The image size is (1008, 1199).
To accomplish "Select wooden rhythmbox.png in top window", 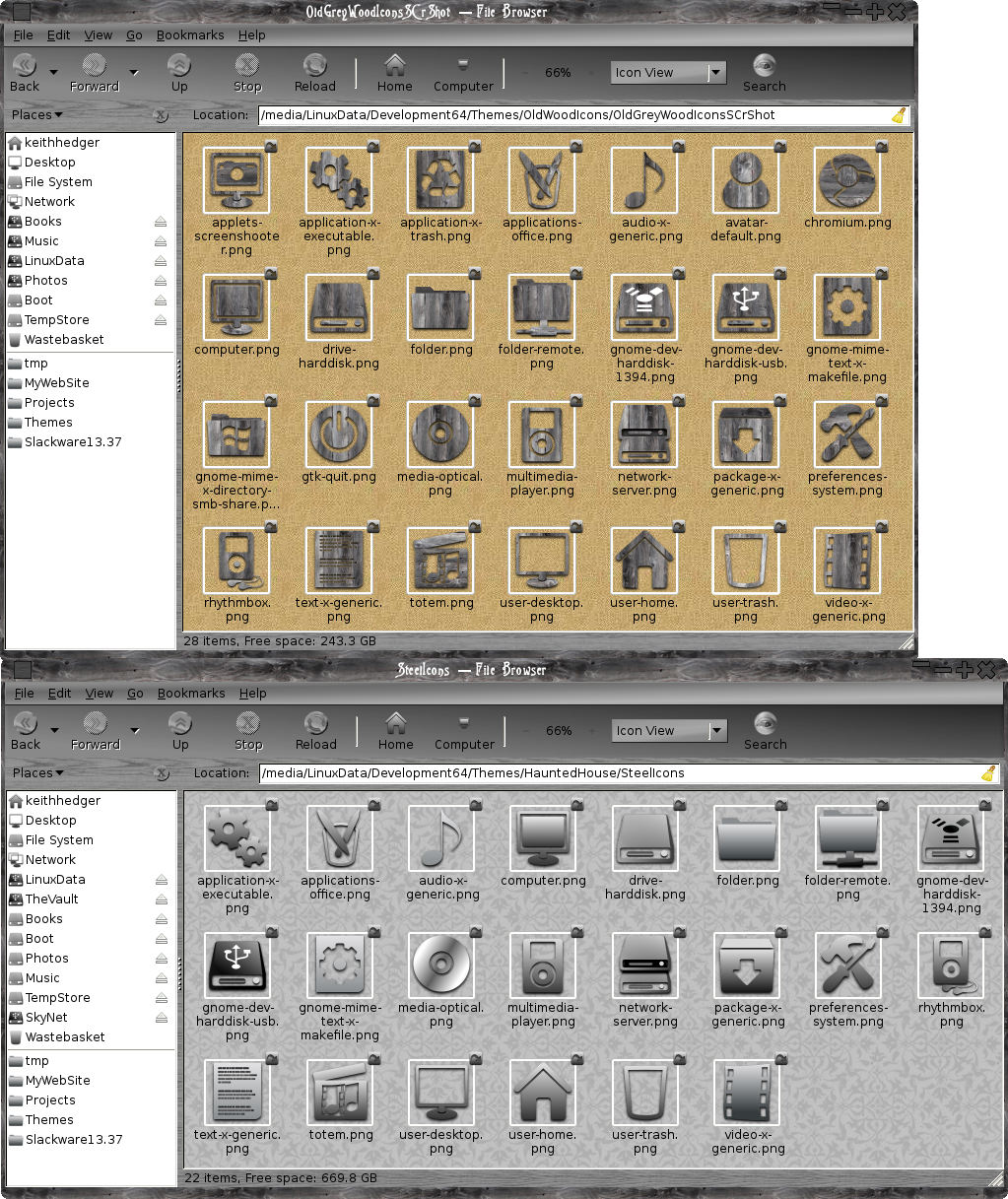I will [x=236, y=561].
